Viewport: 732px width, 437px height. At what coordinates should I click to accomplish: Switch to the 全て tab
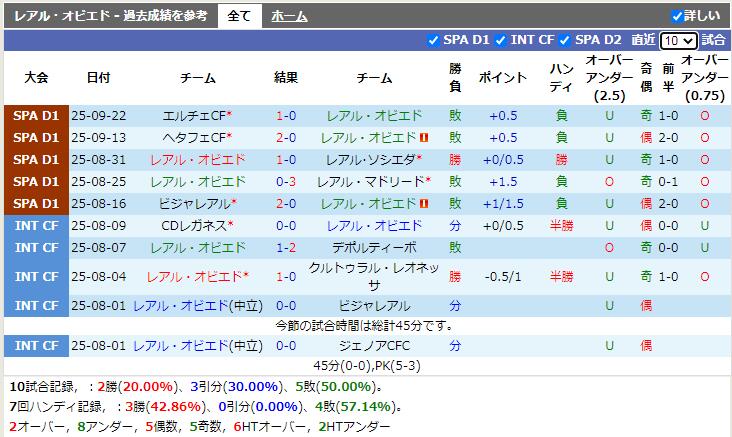click(239, 16)
